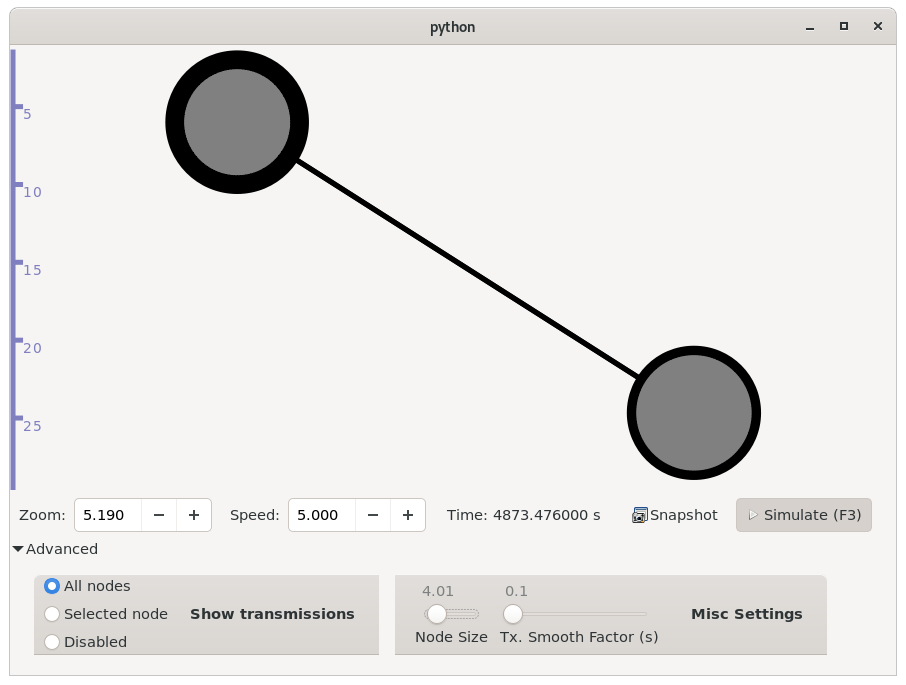Increase speed with the plus button
The image size is (906, 685).
(x=408, y=515)
